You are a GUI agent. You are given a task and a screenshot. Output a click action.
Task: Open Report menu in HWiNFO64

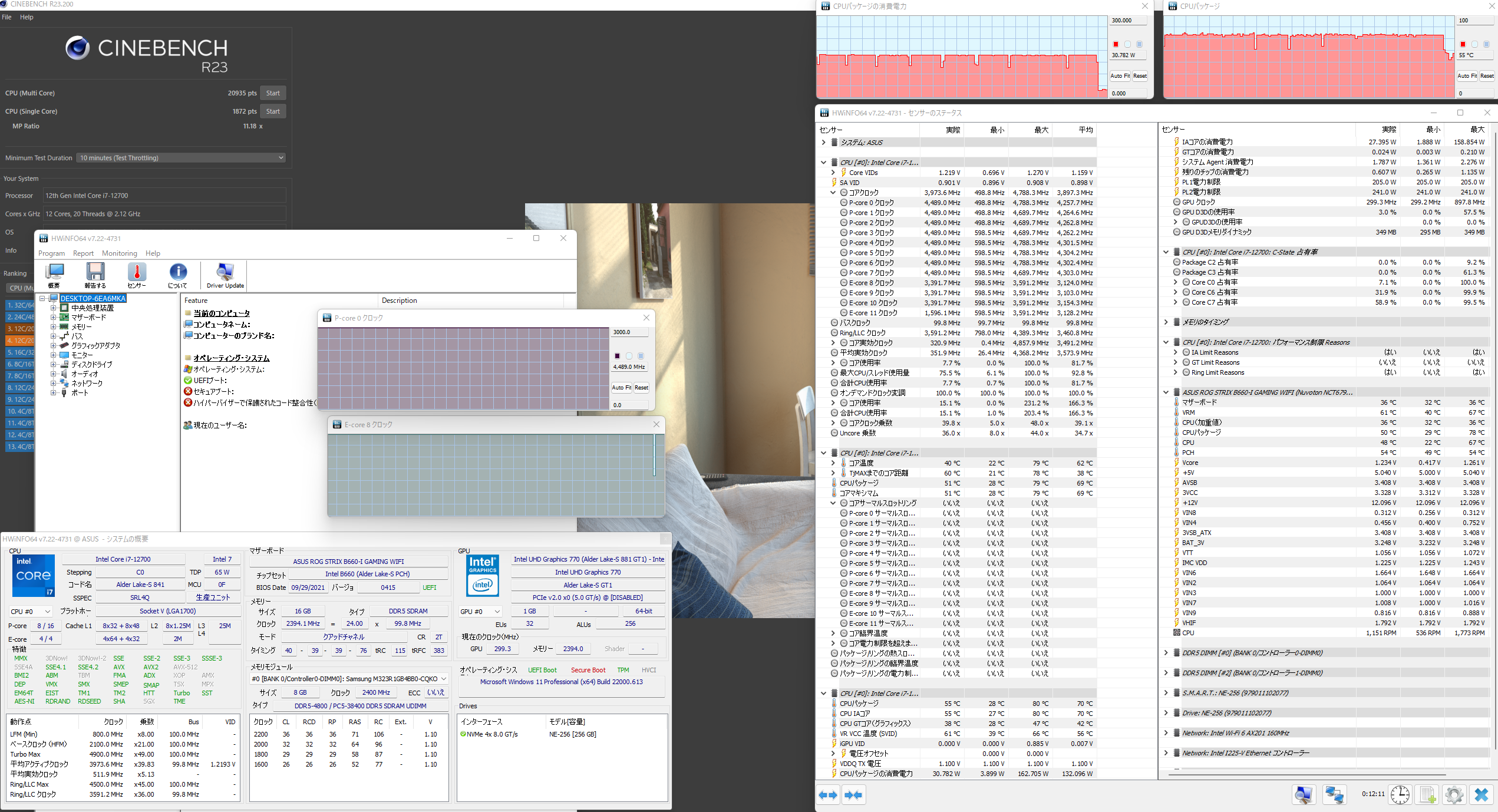pyautogui.click(x=83, y=253)
